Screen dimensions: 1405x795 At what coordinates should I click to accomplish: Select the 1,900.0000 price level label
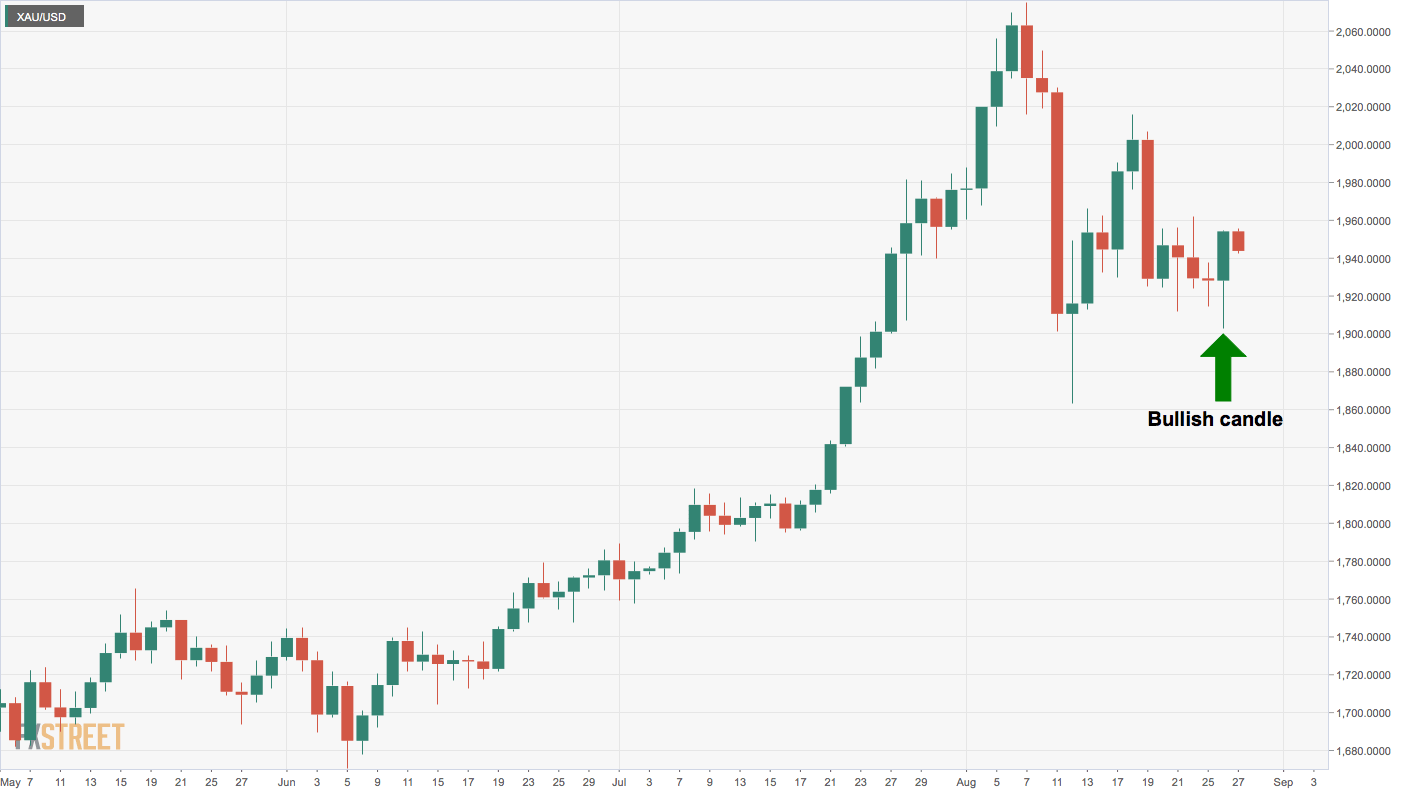pyautogui.click(x=1362, y=334)
